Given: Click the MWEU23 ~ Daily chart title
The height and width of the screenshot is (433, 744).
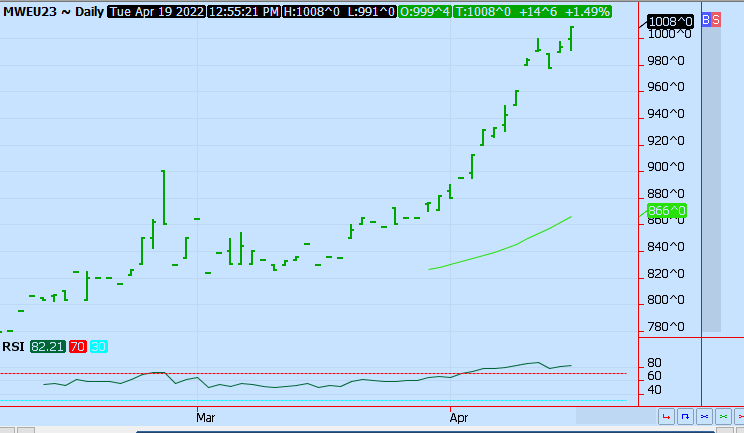Looking at the screenshot, I should pos(53,12).
